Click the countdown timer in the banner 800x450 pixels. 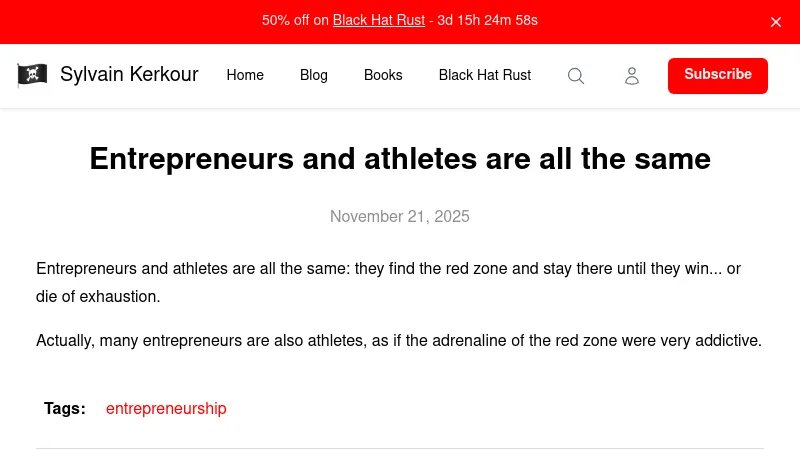(488, 21)
